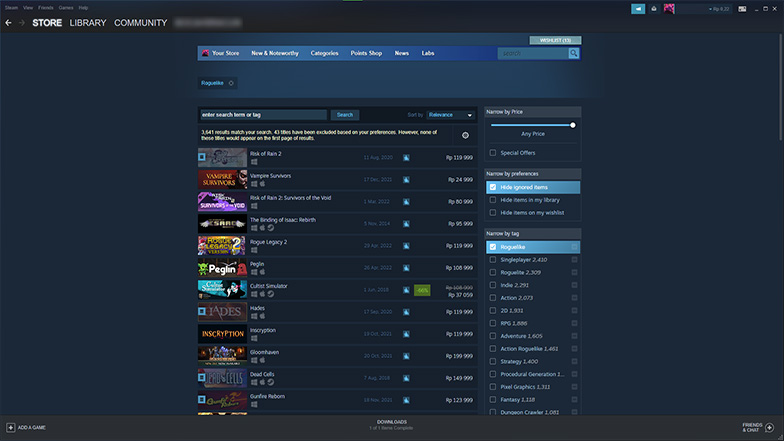Open the New & Noteworthy menu

pos(274,53)
